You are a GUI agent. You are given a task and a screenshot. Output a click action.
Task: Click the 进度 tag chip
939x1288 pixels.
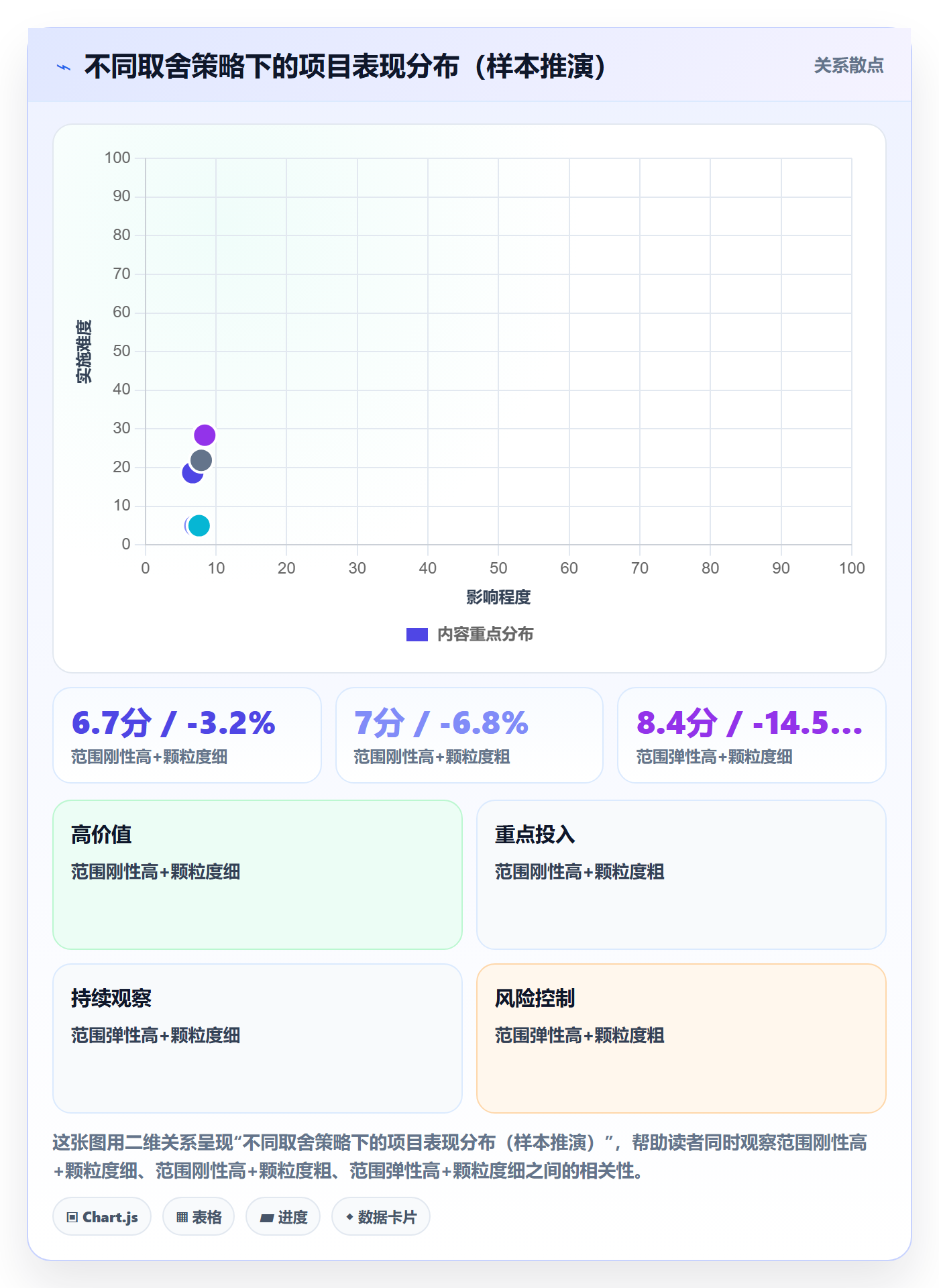click(283, 1217)
